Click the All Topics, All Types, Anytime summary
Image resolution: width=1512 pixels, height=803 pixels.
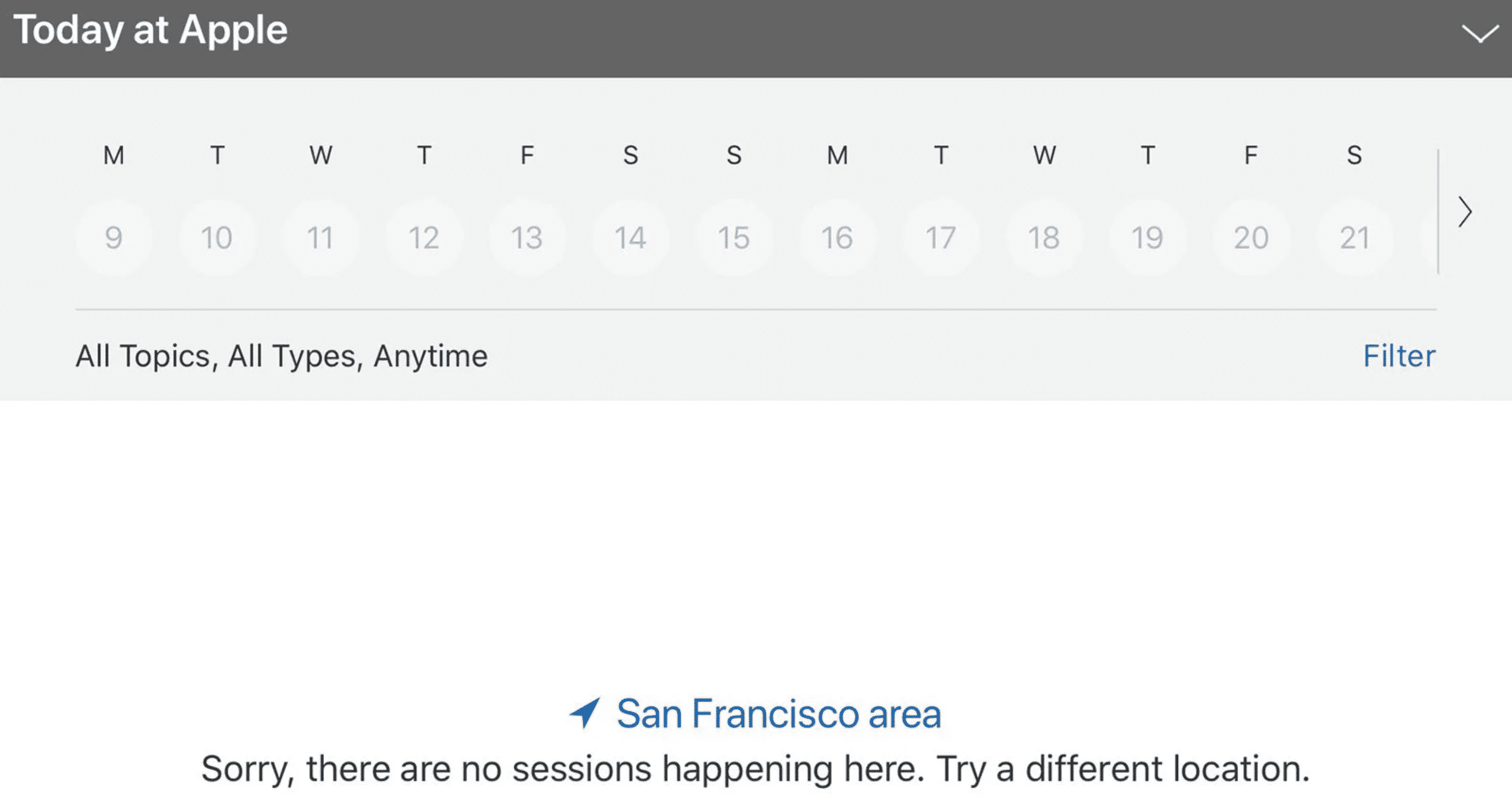282,356
